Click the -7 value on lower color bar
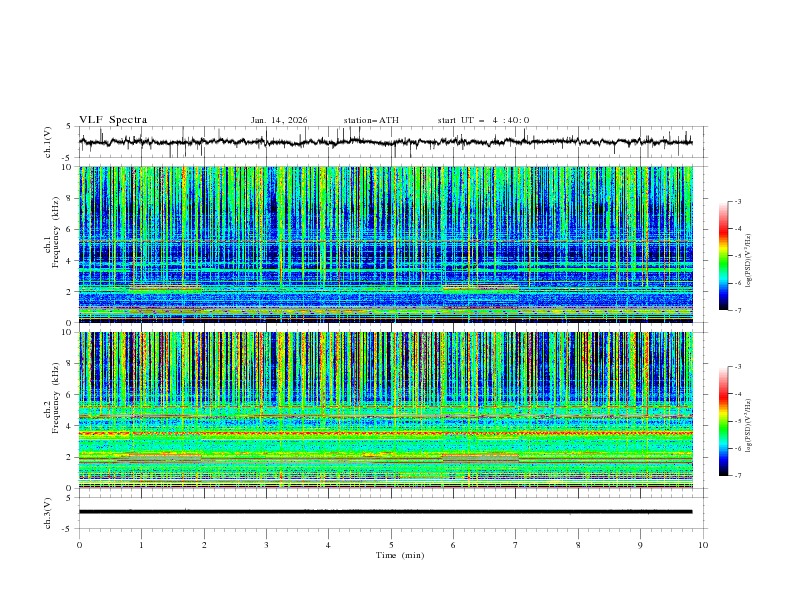 tap(737, 476)
